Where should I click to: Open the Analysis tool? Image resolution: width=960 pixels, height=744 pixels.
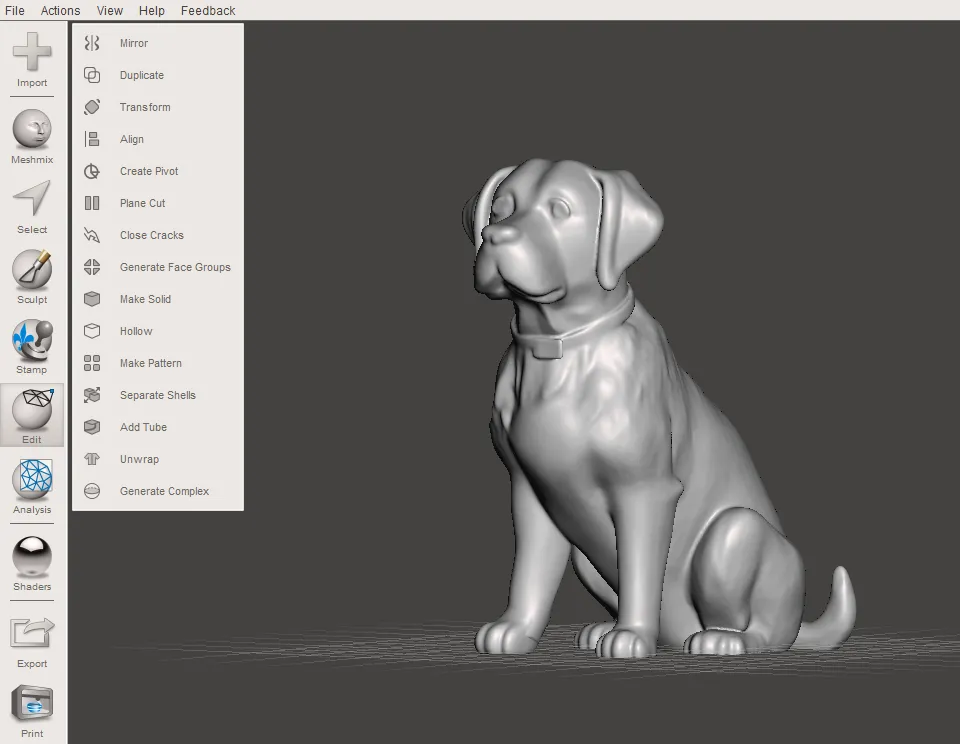[x=32, y=478]
